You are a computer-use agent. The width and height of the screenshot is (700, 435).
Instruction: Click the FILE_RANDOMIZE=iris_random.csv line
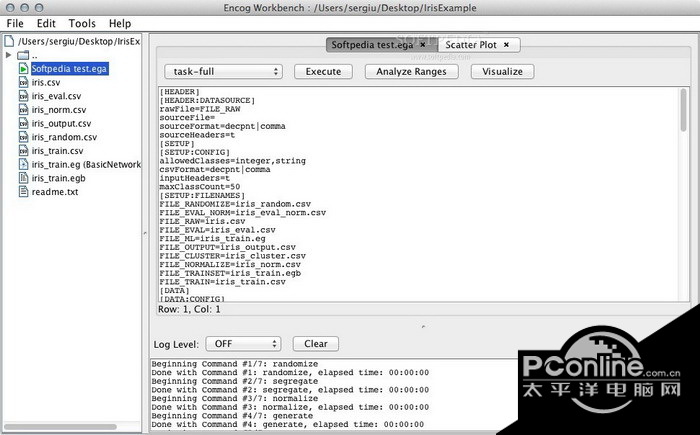pos(235,204)
